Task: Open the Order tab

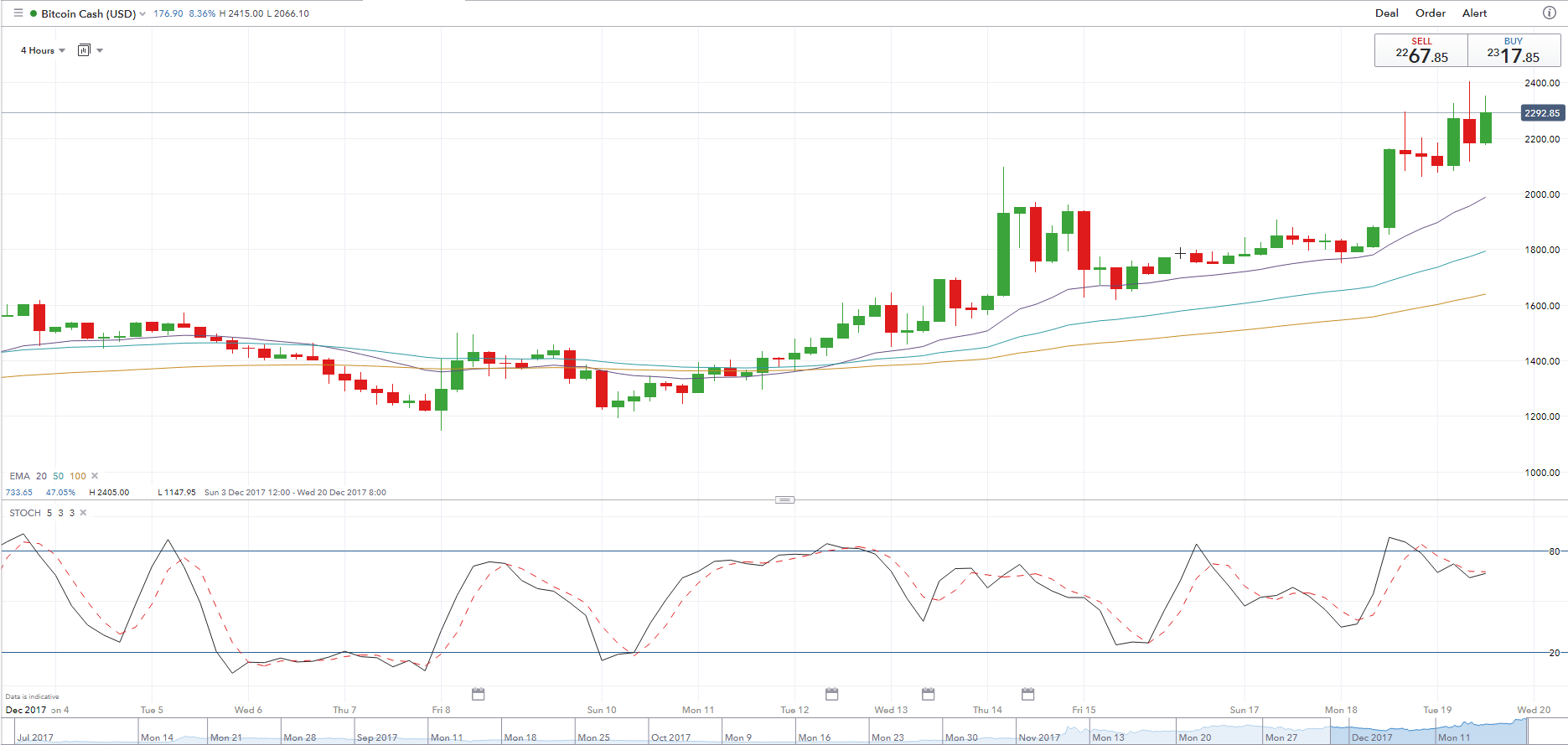Action: click(1431, 13)
